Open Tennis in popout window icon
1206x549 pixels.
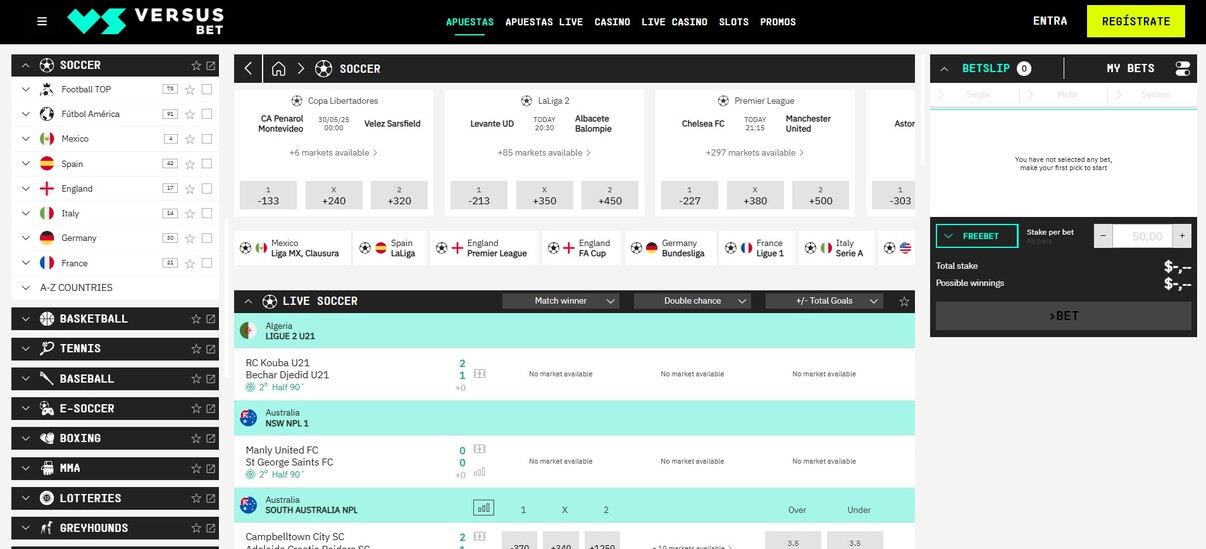click(x=211, y=349)
